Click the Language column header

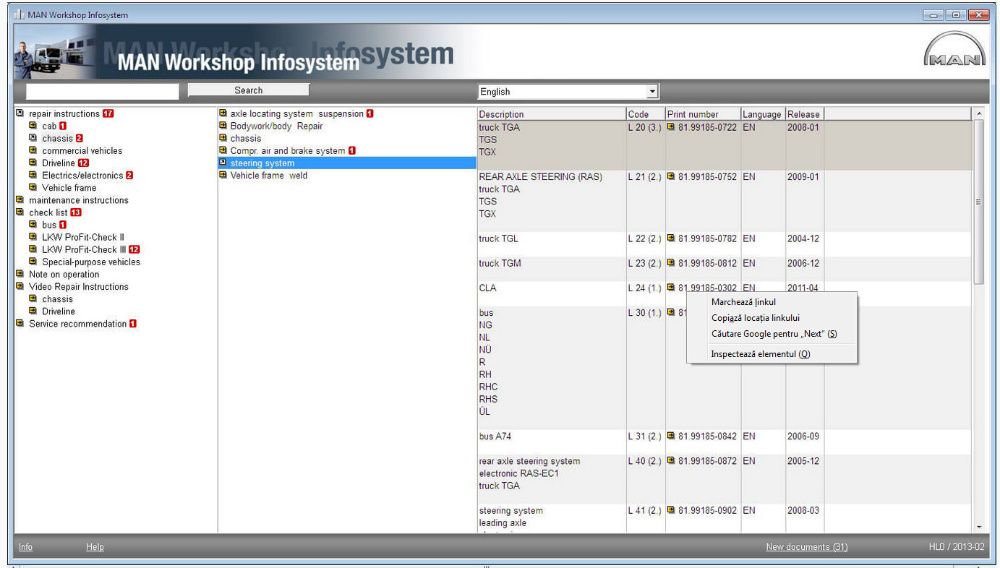pos(762,114)
